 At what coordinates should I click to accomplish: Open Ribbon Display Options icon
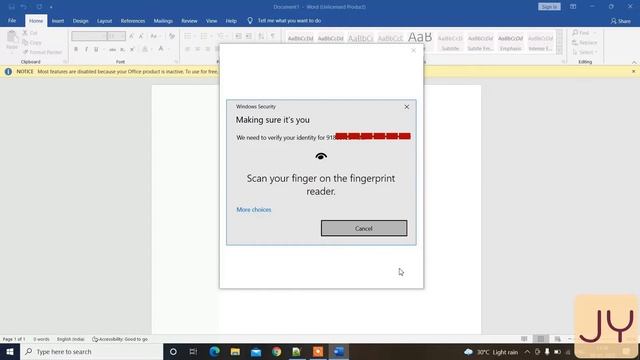[x=573, y=7]
